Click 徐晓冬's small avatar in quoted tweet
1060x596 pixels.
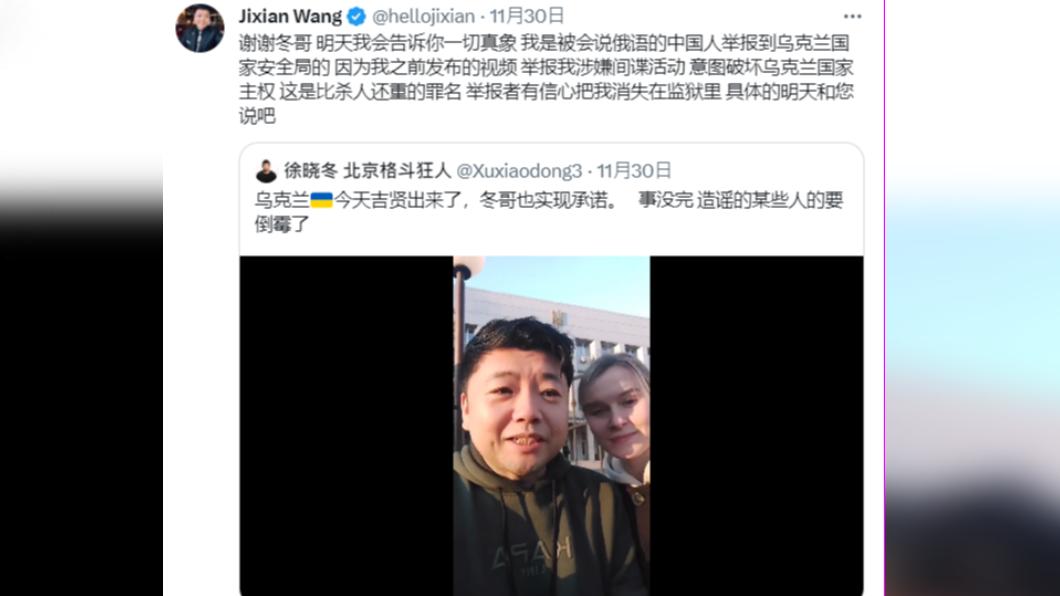pyautogui.click(x=266, y=171)
